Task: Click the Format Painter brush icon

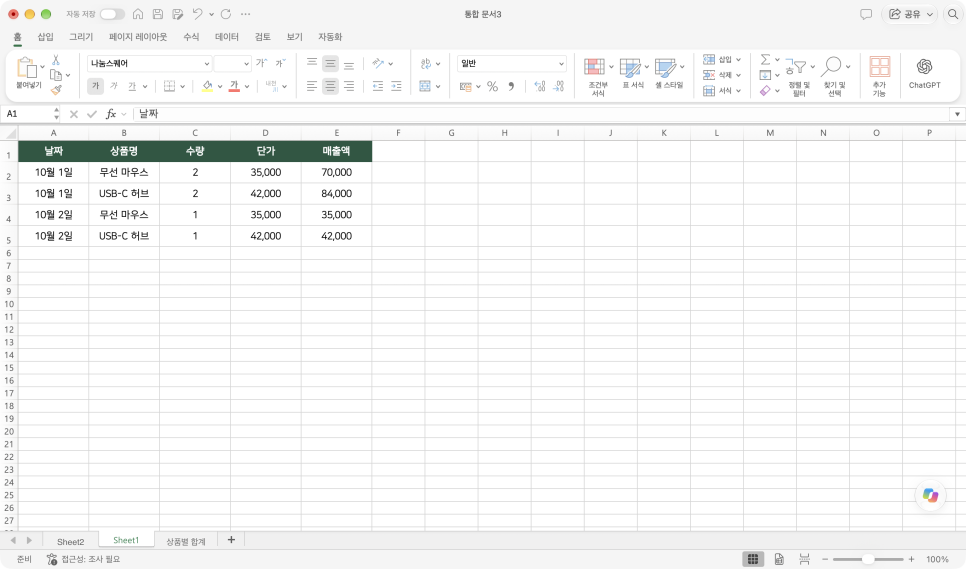Action: (x=56, y=90)
